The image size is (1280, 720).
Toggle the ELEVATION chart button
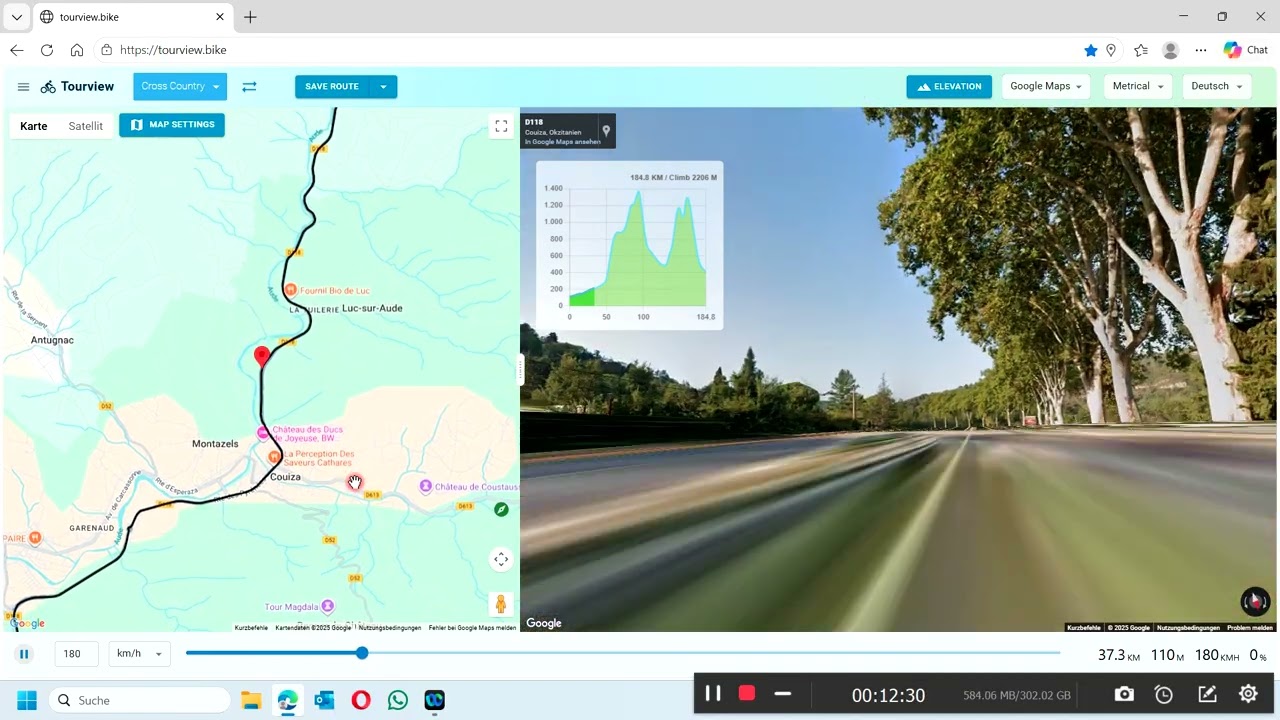(949, 87)
